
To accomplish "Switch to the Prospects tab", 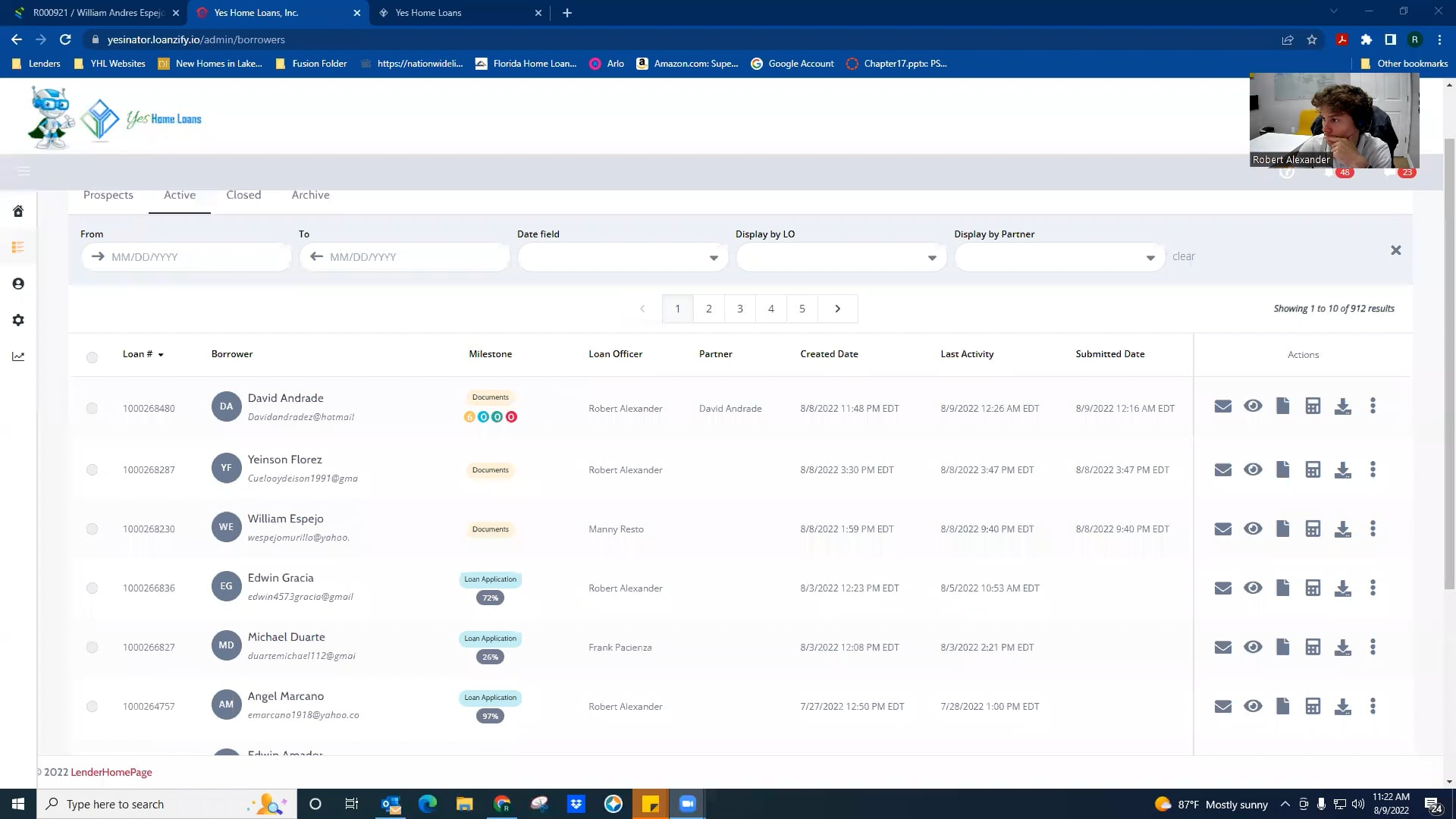I will [108, 195].
